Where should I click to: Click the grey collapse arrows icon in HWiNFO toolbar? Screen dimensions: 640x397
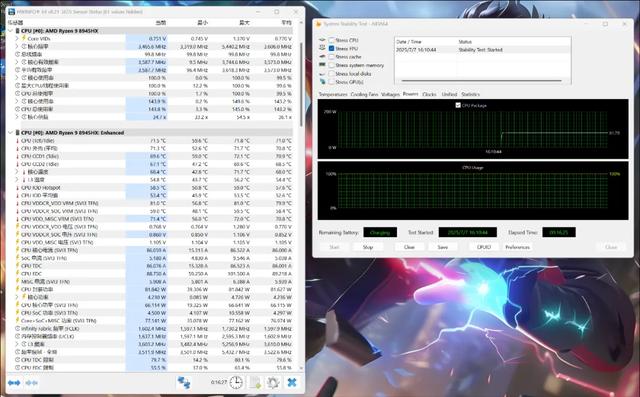coord(32,383)
